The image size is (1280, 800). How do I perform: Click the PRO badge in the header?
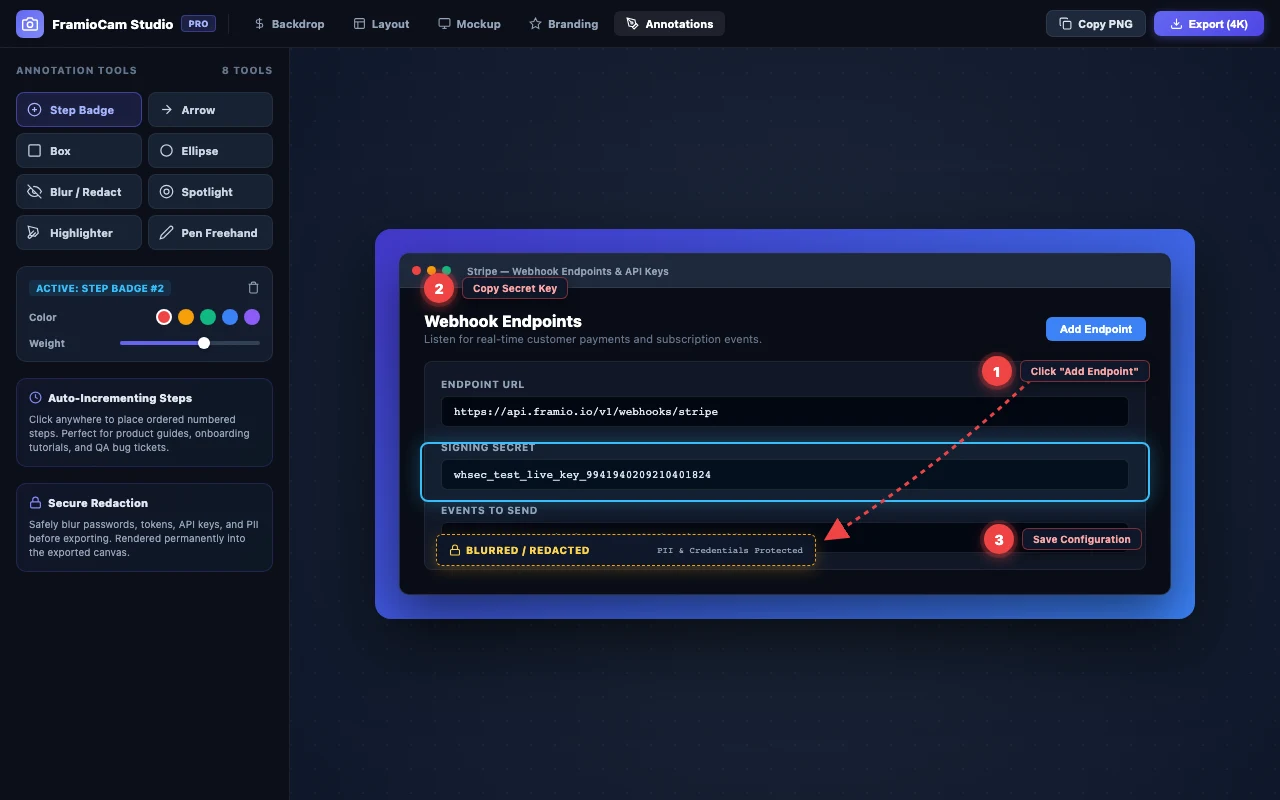(x=198, y=23)
